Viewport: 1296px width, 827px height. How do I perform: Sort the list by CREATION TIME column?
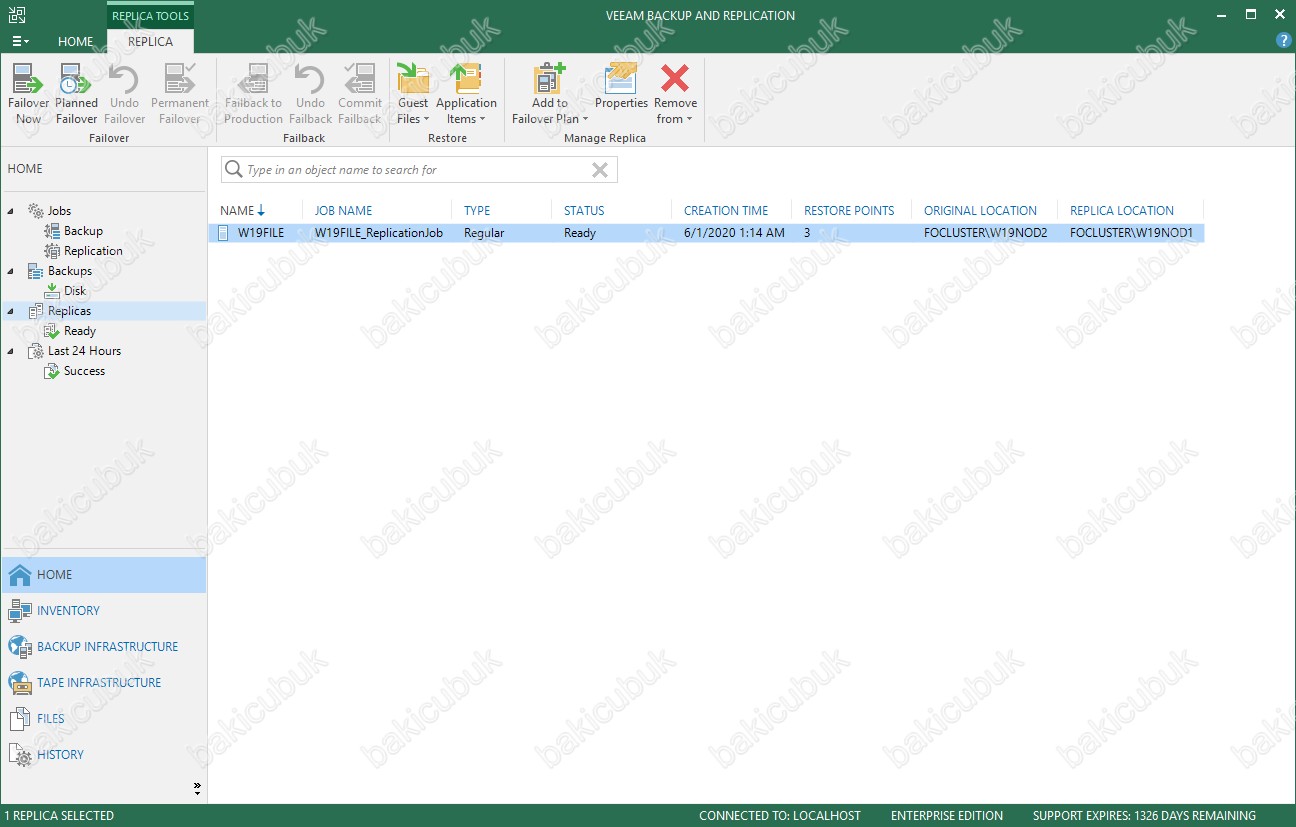[726, 211]
